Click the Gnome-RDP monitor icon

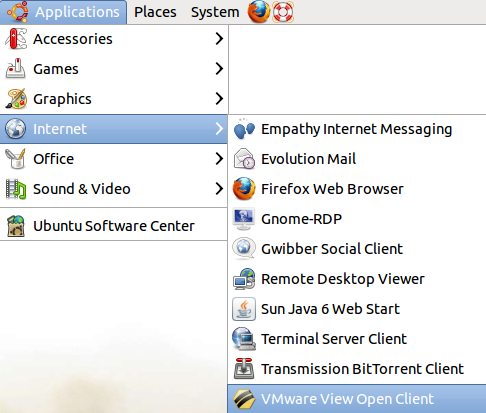(x=244, y=219)
